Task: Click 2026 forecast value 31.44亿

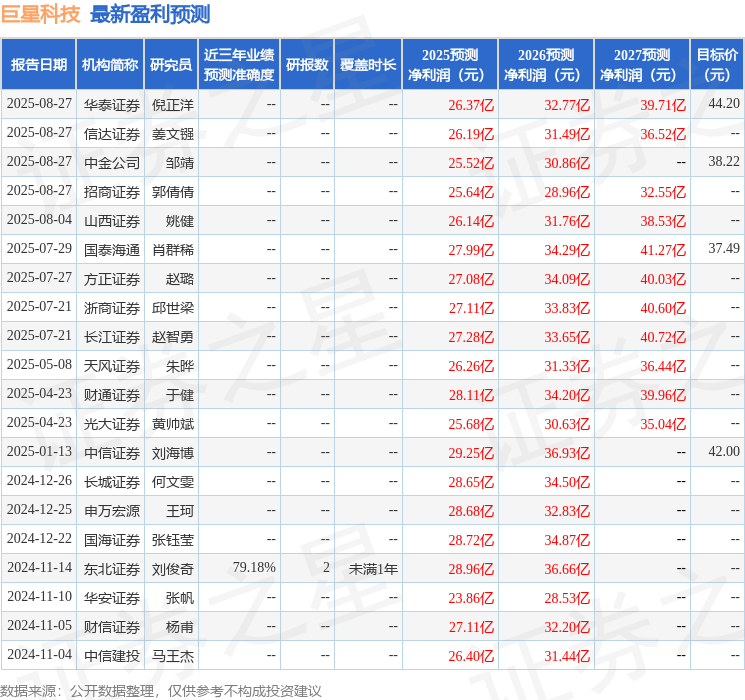Action: point(567,656)
